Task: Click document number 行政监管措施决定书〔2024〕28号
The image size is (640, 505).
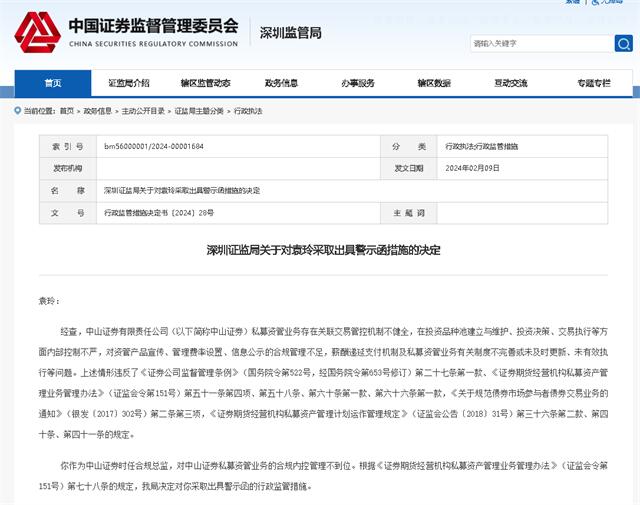Action: (159, 213)
